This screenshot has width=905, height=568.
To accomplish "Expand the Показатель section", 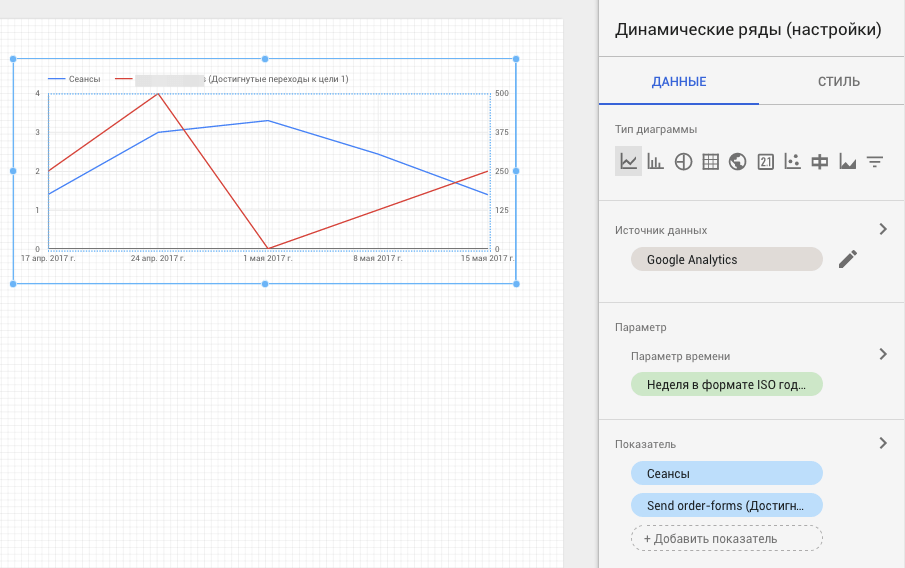I will 882,443.
